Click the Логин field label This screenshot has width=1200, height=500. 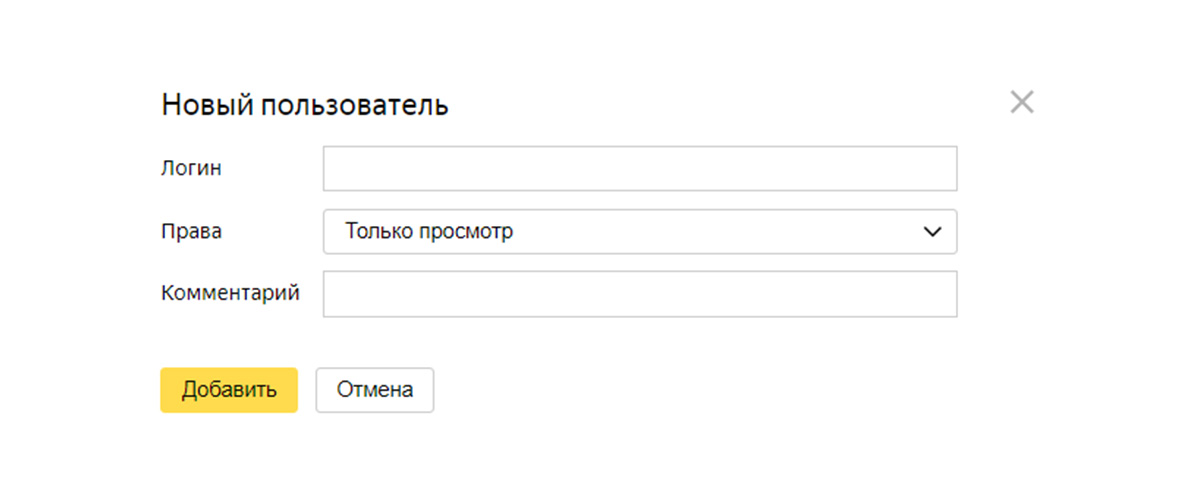(x=191, y=168)
